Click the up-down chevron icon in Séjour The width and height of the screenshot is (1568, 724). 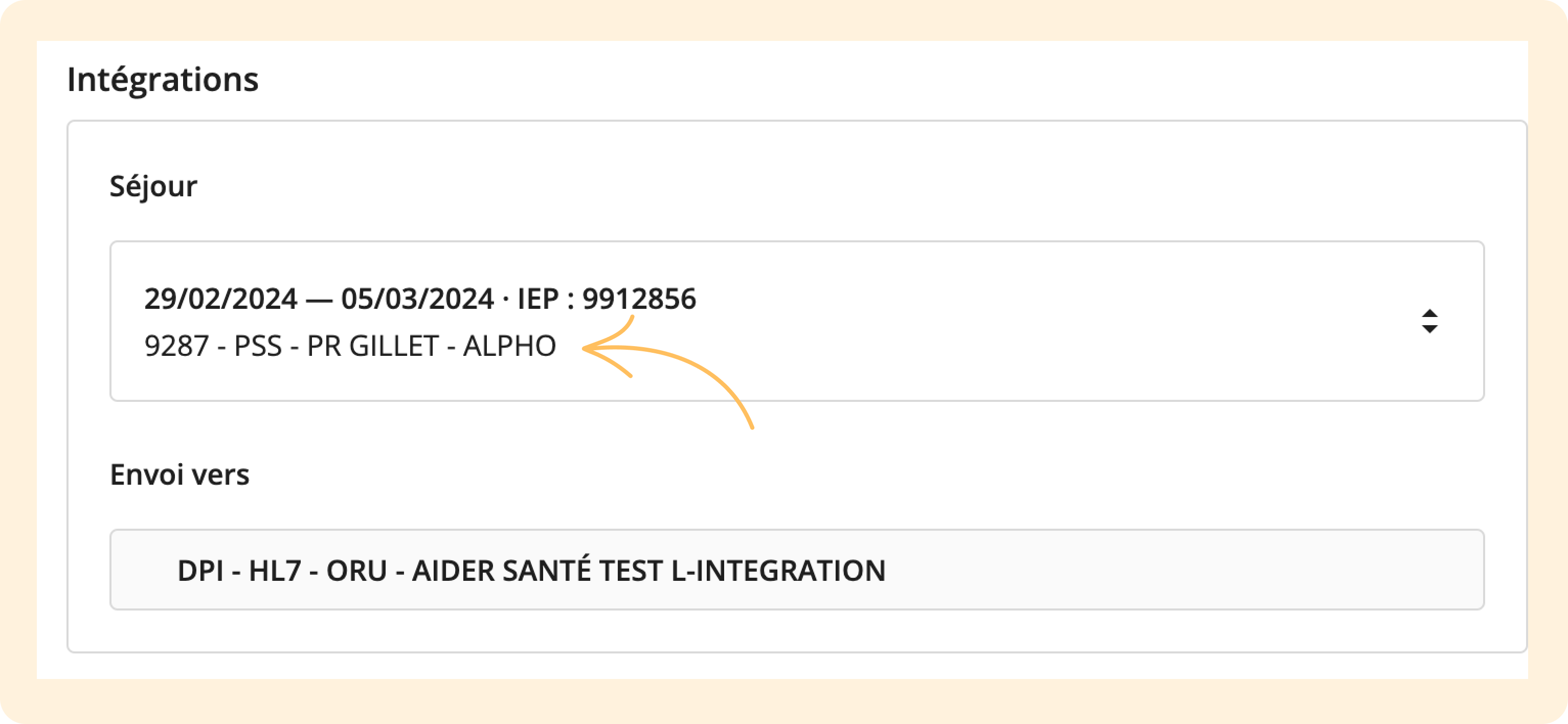[x=1430, y=321]
